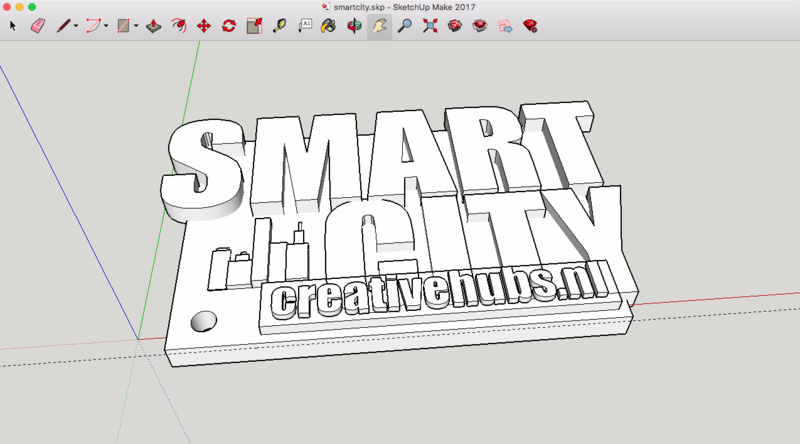This screenshot has height=444, width=800.
Task: Select the Move tool with red arrows
Action: click(203, 25)
